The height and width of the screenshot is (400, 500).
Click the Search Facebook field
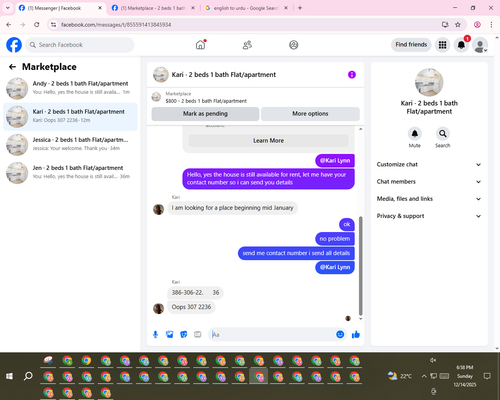point(80,45)
